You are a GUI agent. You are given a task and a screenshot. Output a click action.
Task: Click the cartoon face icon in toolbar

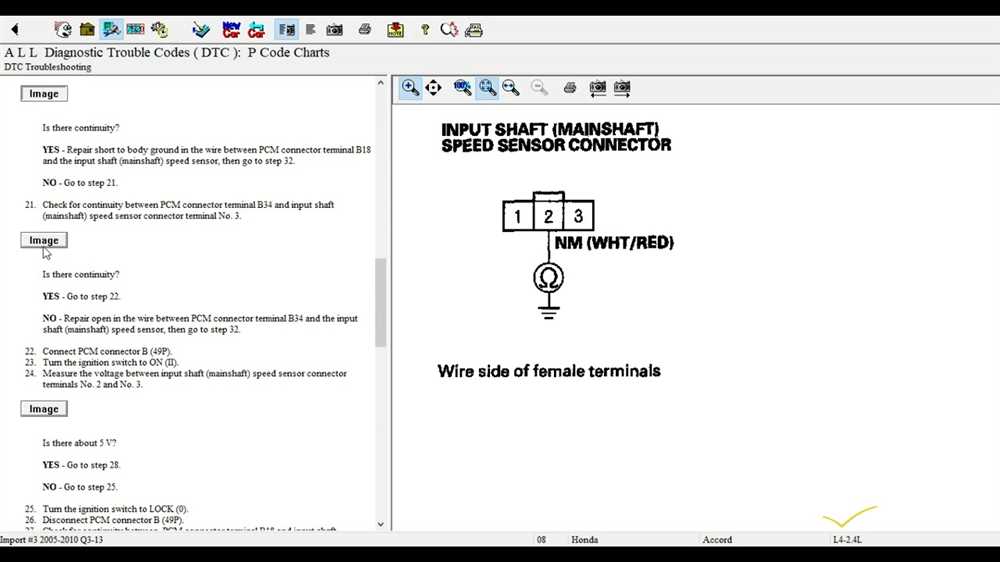[63, 29]
